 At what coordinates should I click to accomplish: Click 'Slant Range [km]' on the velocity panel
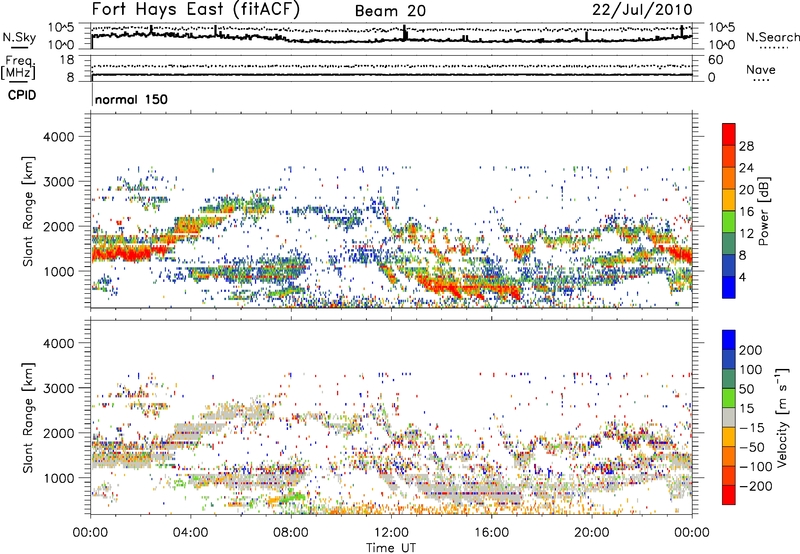(28, 418)
